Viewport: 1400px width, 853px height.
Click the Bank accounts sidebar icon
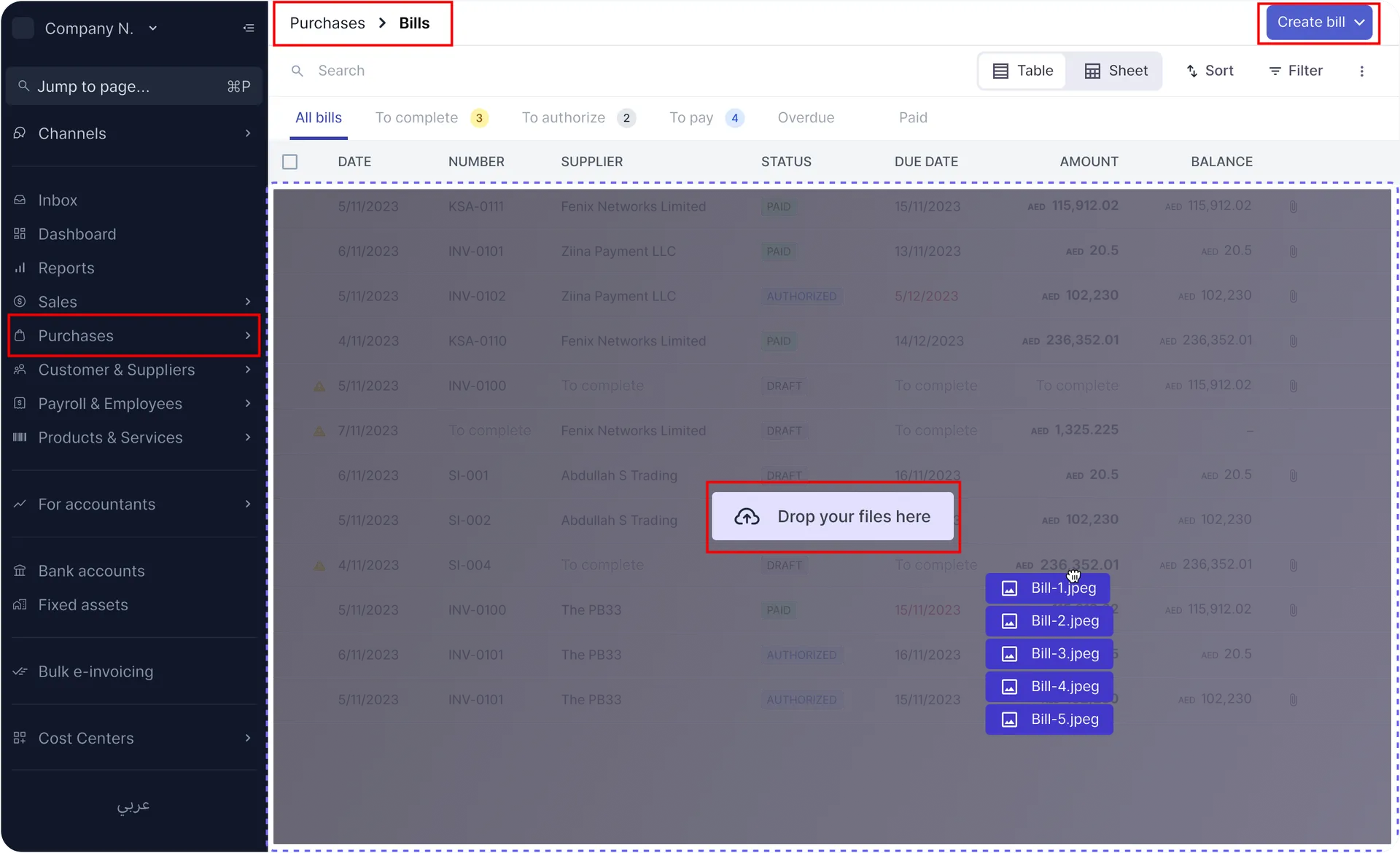click(x=20, y=571)
